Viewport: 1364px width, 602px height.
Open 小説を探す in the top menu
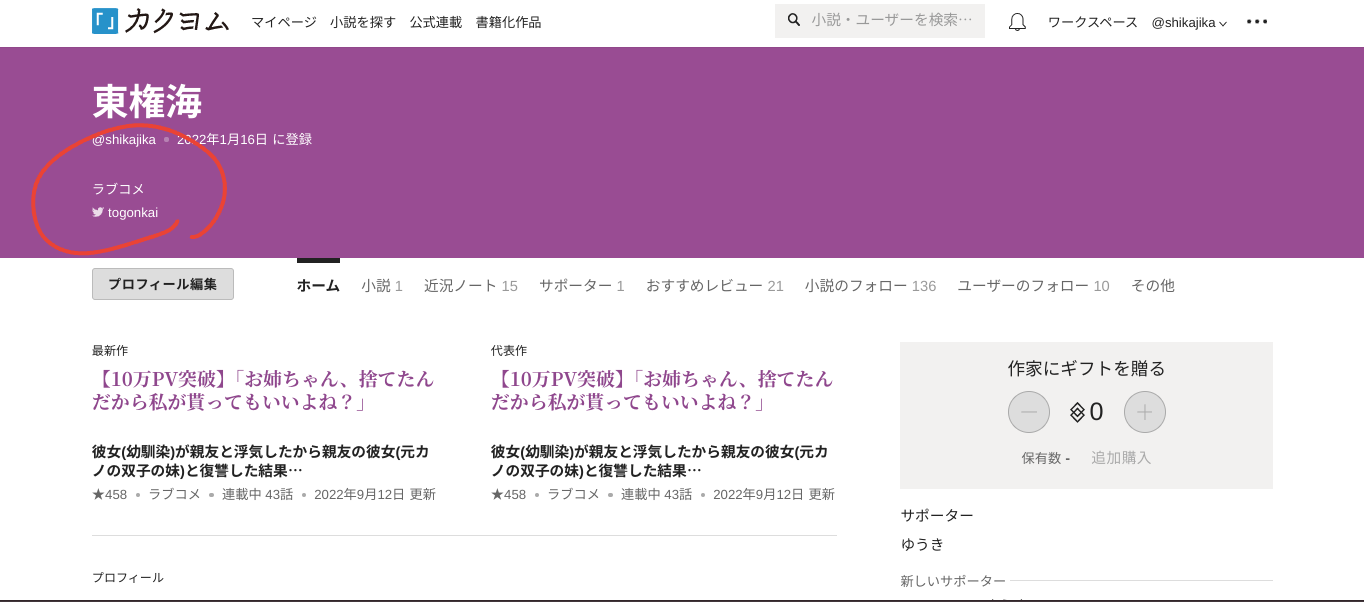(363, 22)
